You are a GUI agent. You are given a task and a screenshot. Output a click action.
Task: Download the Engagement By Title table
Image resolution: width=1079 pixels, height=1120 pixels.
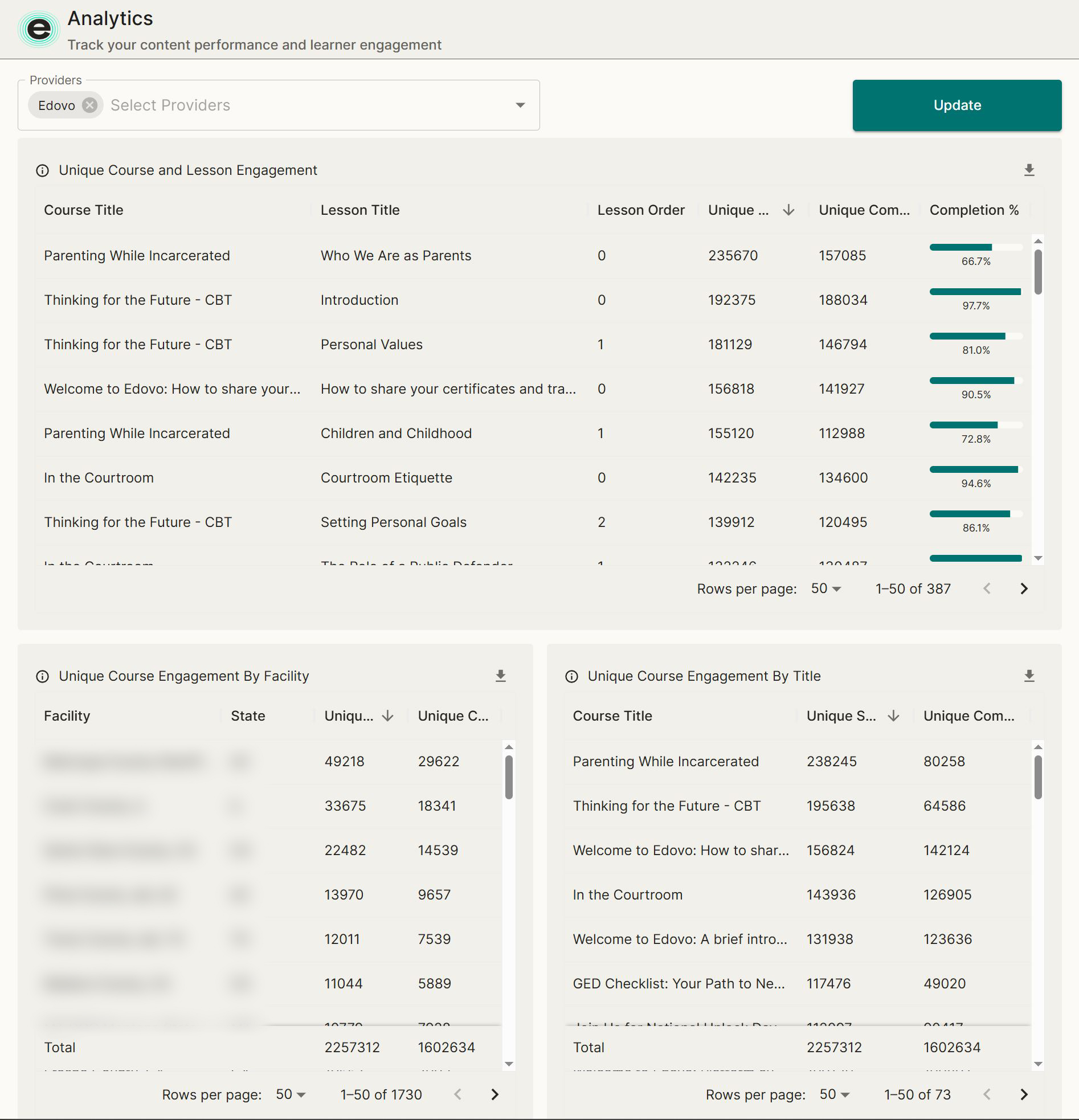click(x=1029, y=676)
